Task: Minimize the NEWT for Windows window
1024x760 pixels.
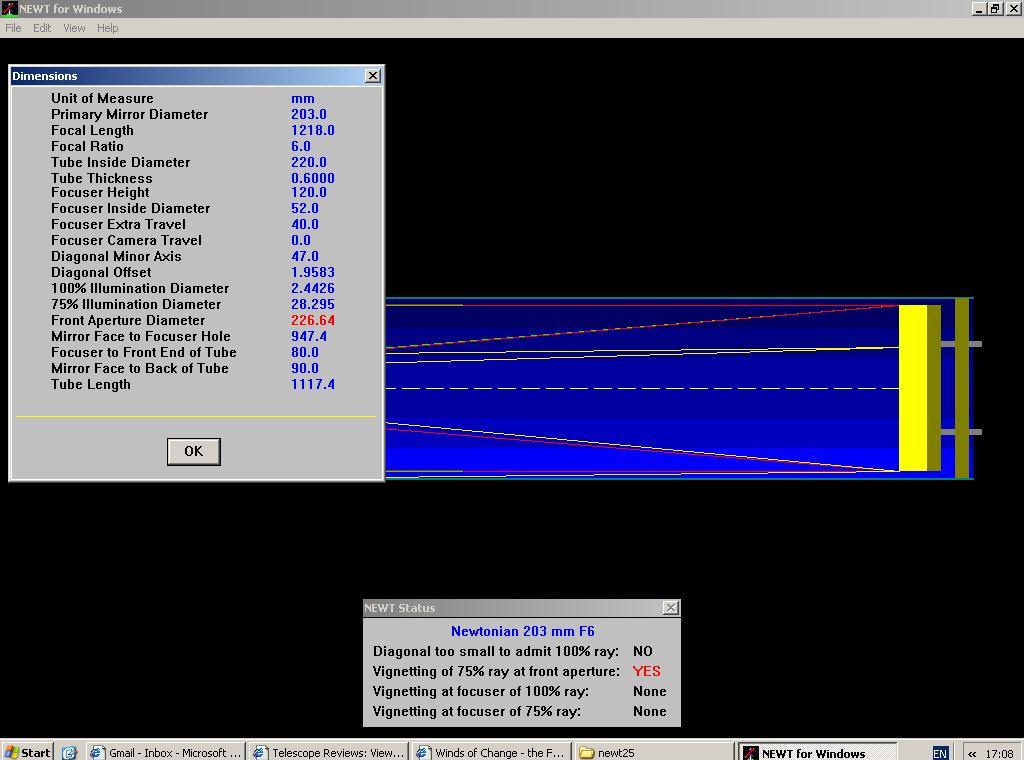Action: (x=979, y=8)
